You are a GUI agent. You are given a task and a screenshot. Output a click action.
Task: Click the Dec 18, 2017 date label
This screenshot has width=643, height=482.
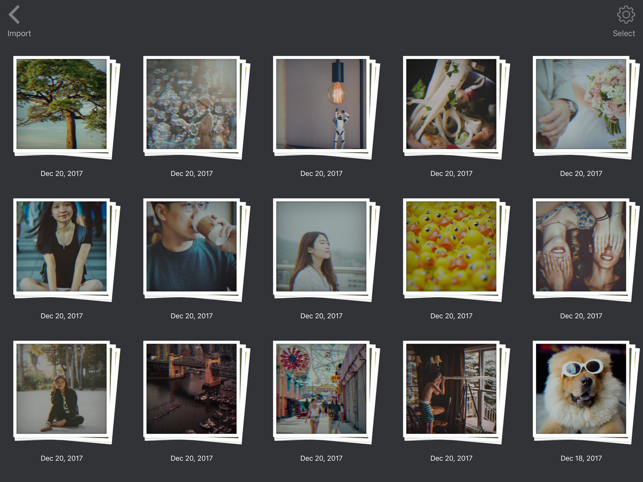[x=581, y=458]
